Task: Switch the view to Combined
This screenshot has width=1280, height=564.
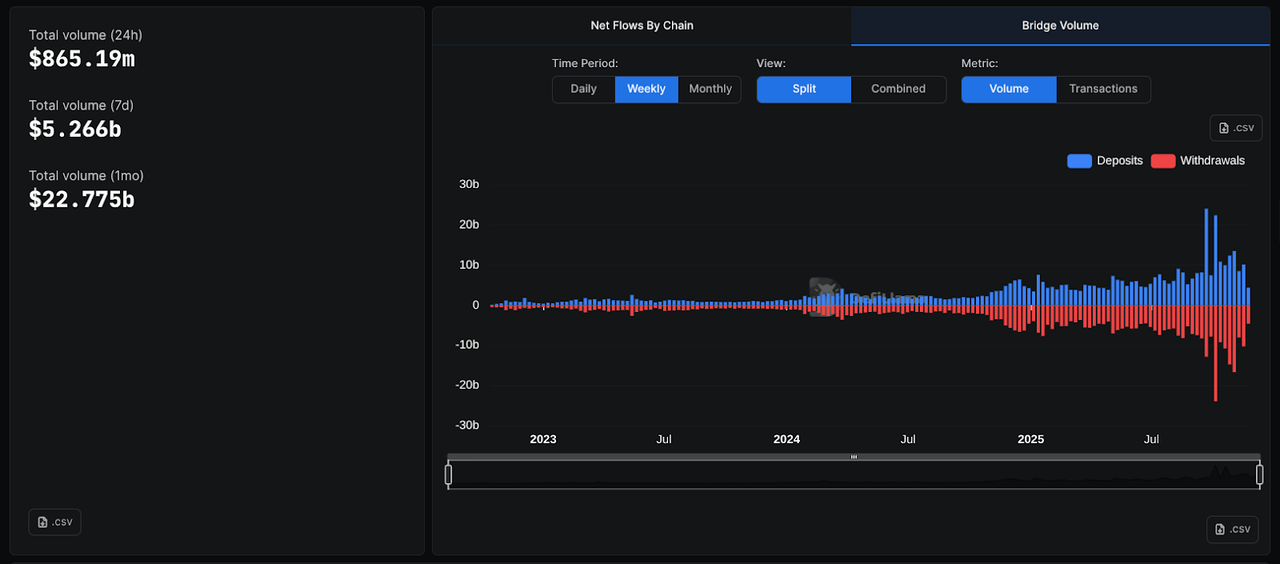Action: pos(898,89)
